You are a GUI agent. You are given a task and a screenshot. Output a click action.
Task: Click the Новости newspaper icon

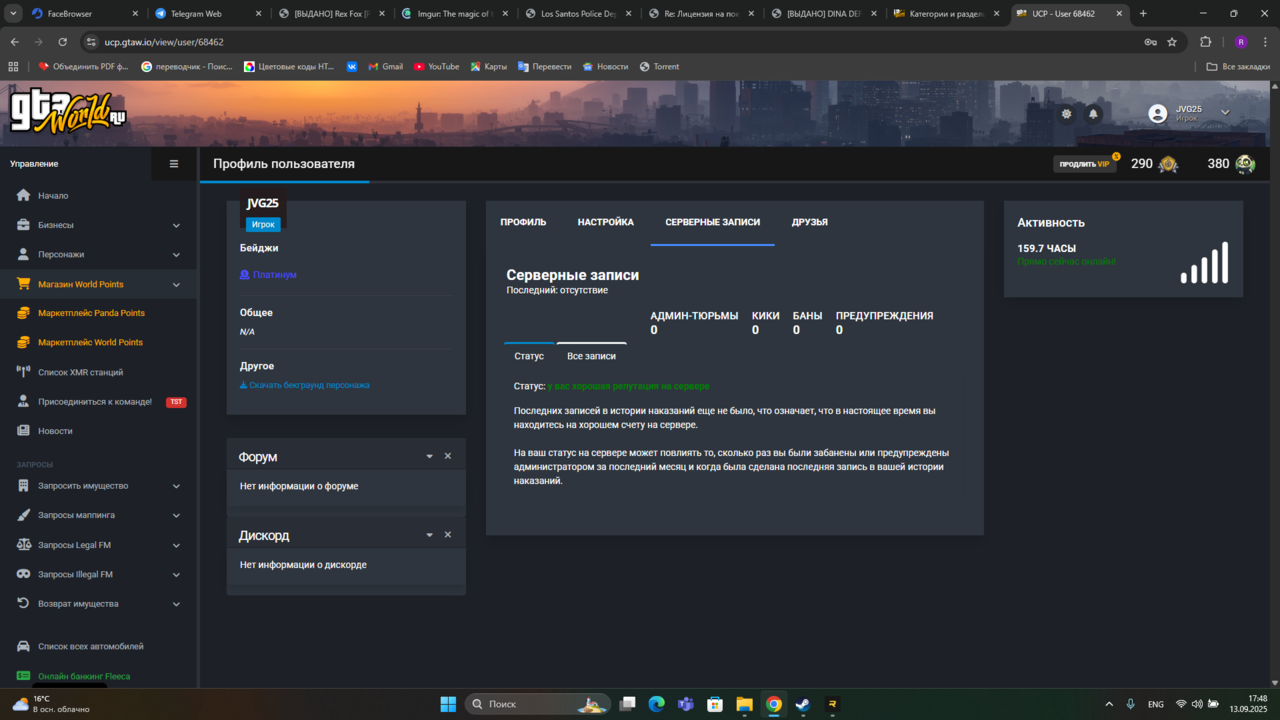click(24, 431)
